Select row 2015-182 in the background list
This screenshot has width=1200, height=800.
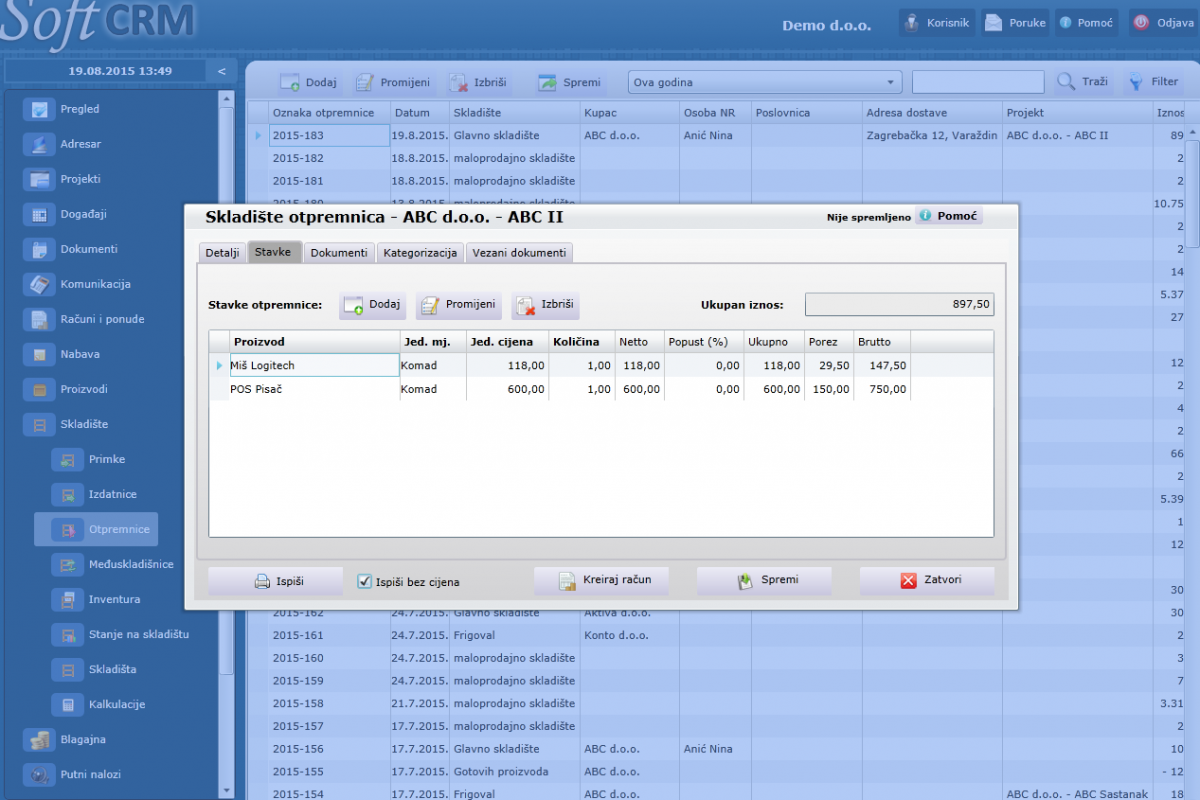coord(716,158)
